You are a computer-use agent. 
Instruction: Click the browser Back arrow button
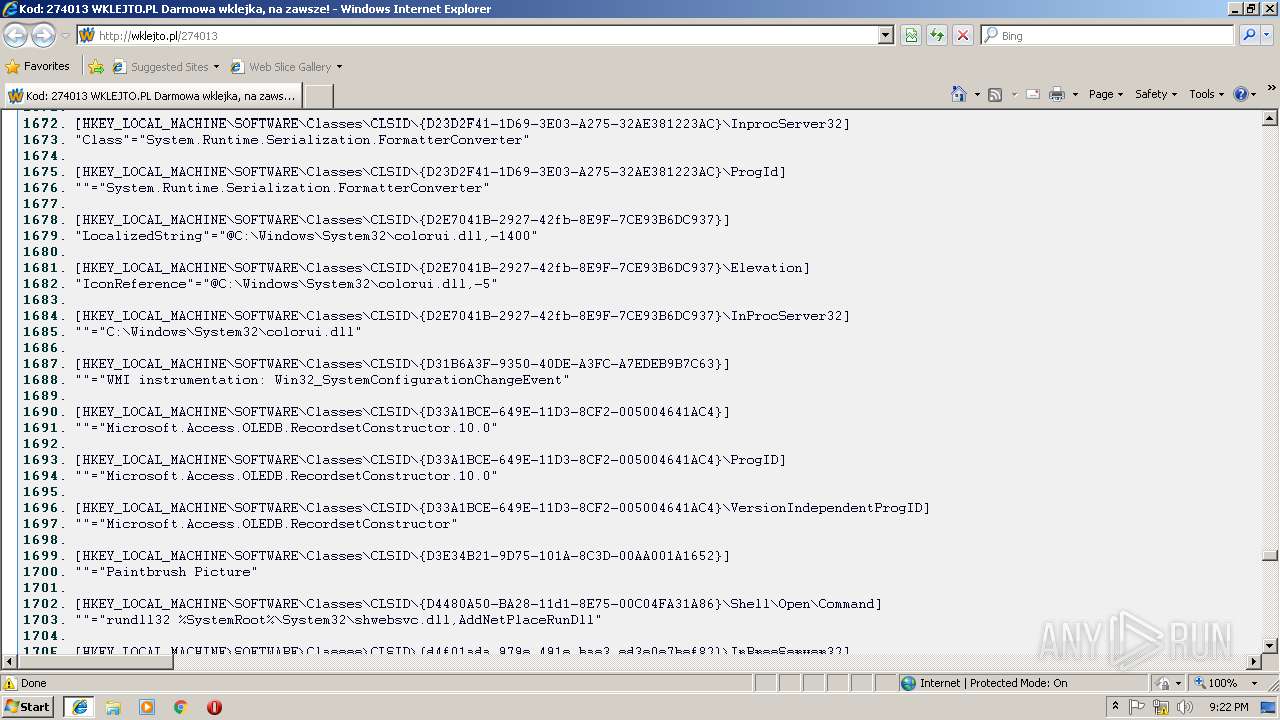tap(16, 35)
